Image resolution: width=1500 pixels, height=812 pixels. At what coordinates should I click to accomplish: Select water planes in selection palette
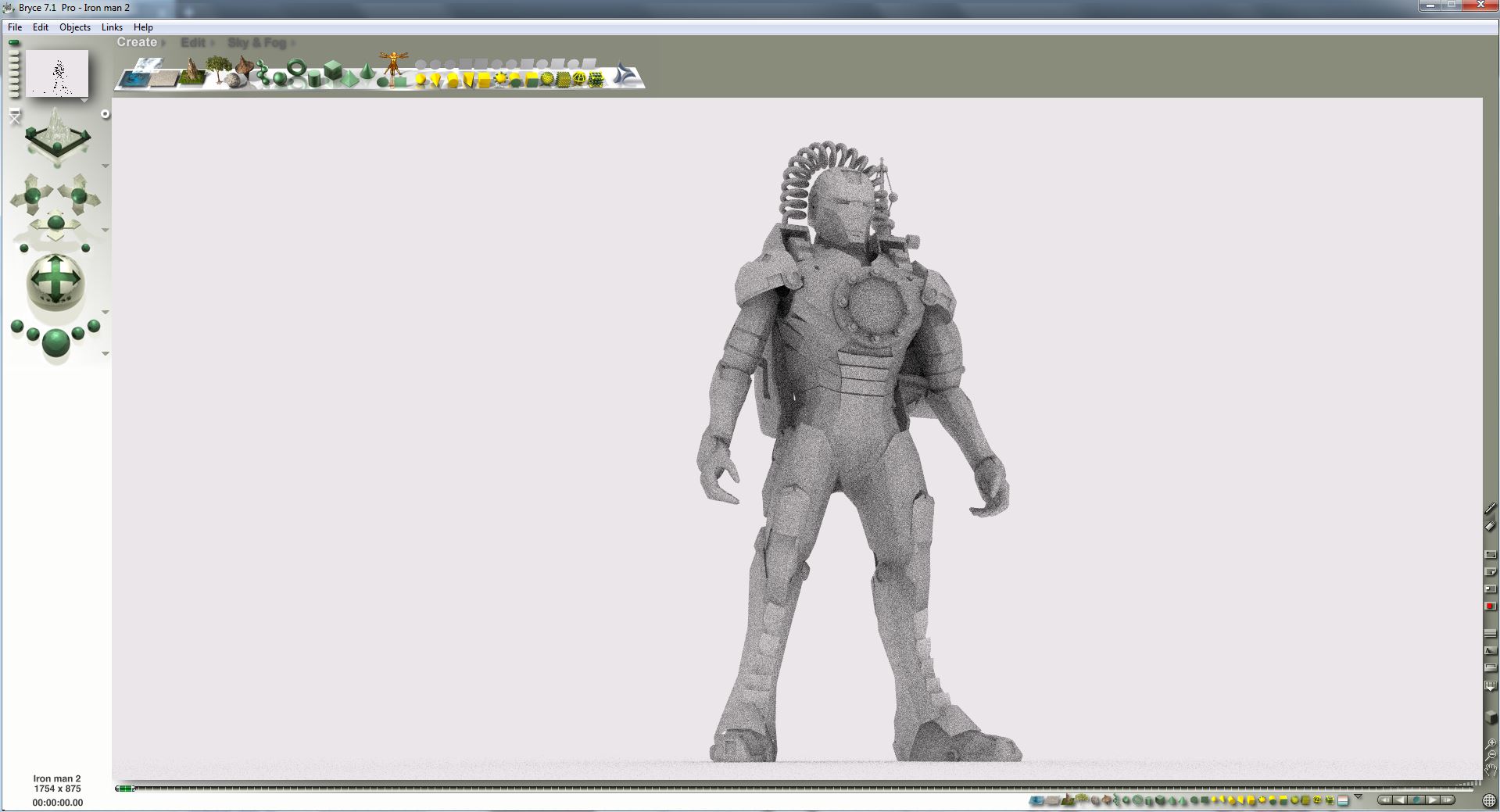point(1036,800)
